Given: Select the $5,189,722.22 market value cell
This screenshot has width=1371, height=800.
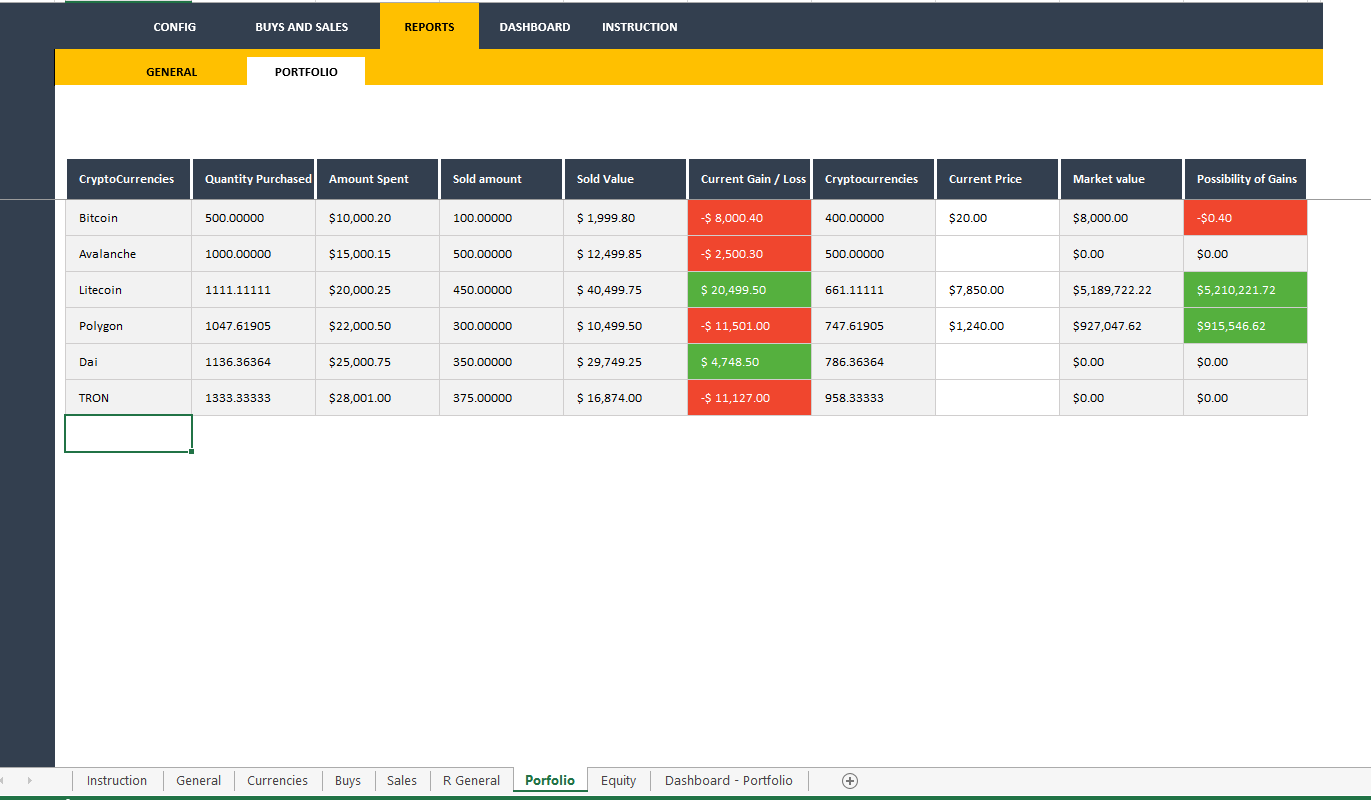Looking at the screenshot, I should click(1121, 290).
